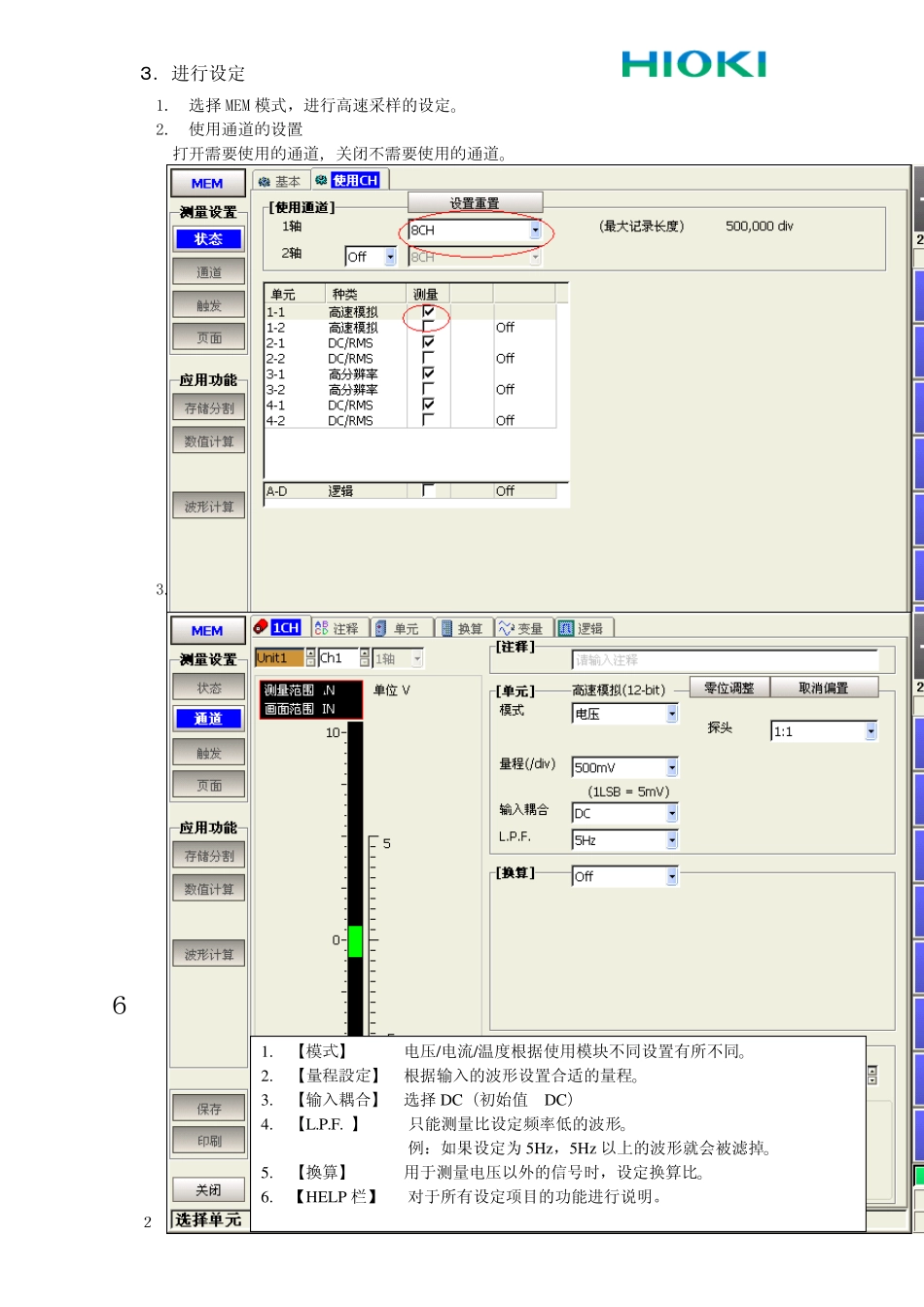Toggle measurement checkbox for unit 4-1

pos(428,405)
